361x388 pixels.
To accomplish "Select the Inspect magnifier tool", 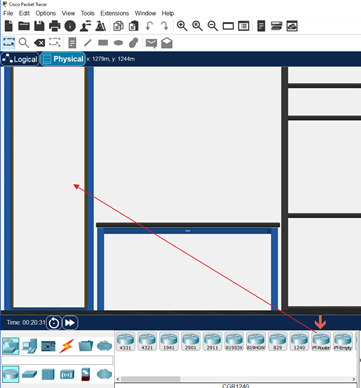I will (24, 43).
